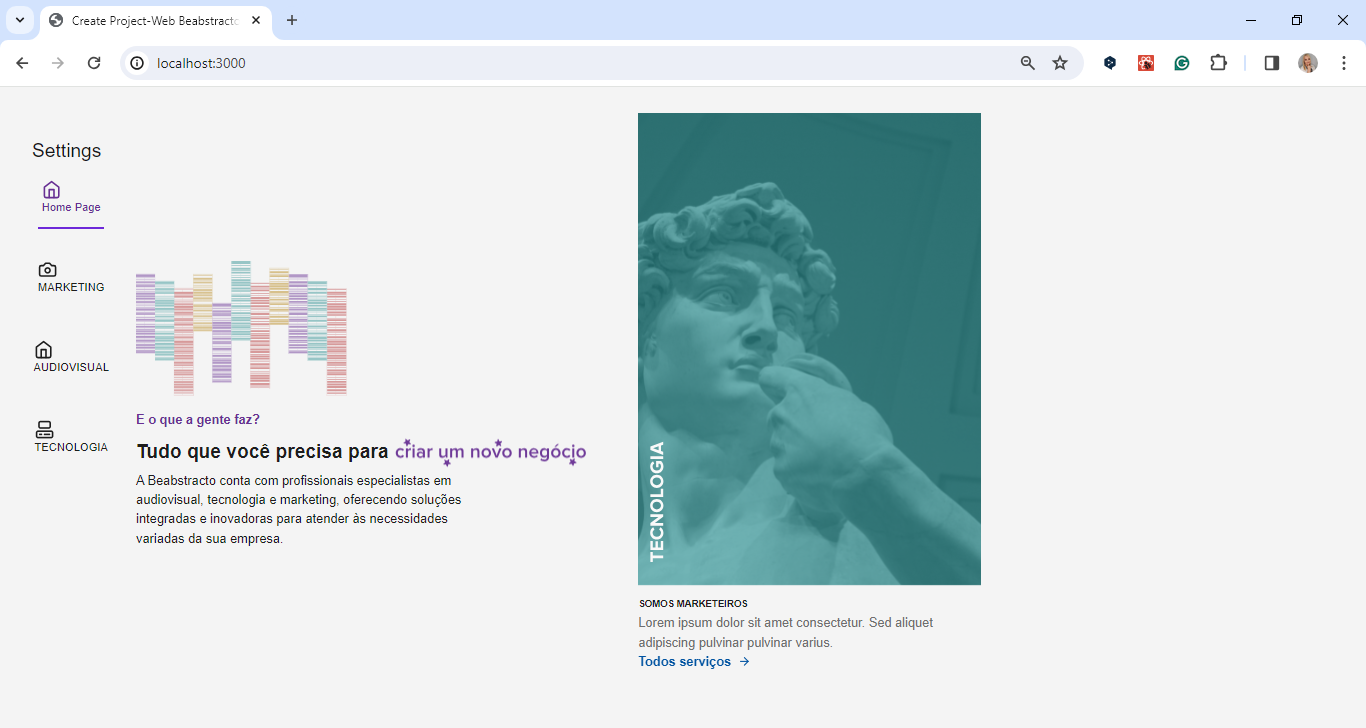Select the Create Project-Web Beabstracto tab
Image resolution: width=1366 pixels, height=728 pixels.
pyautogui.click(x=155, y=21)
